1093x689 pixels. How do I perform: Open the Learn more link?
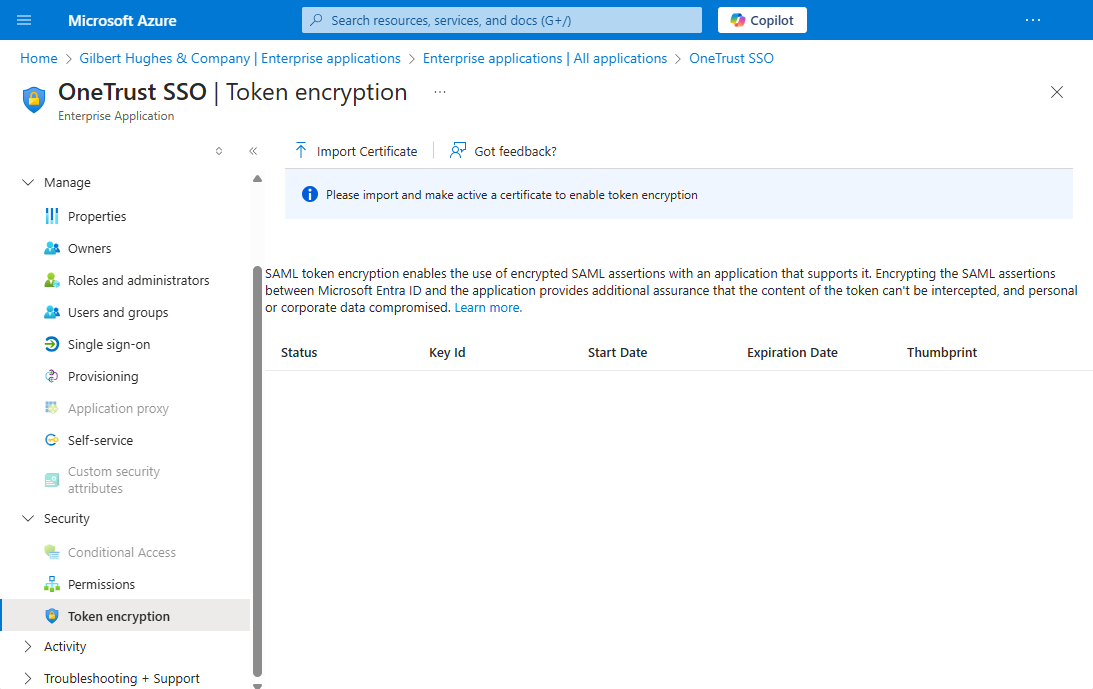488,308
